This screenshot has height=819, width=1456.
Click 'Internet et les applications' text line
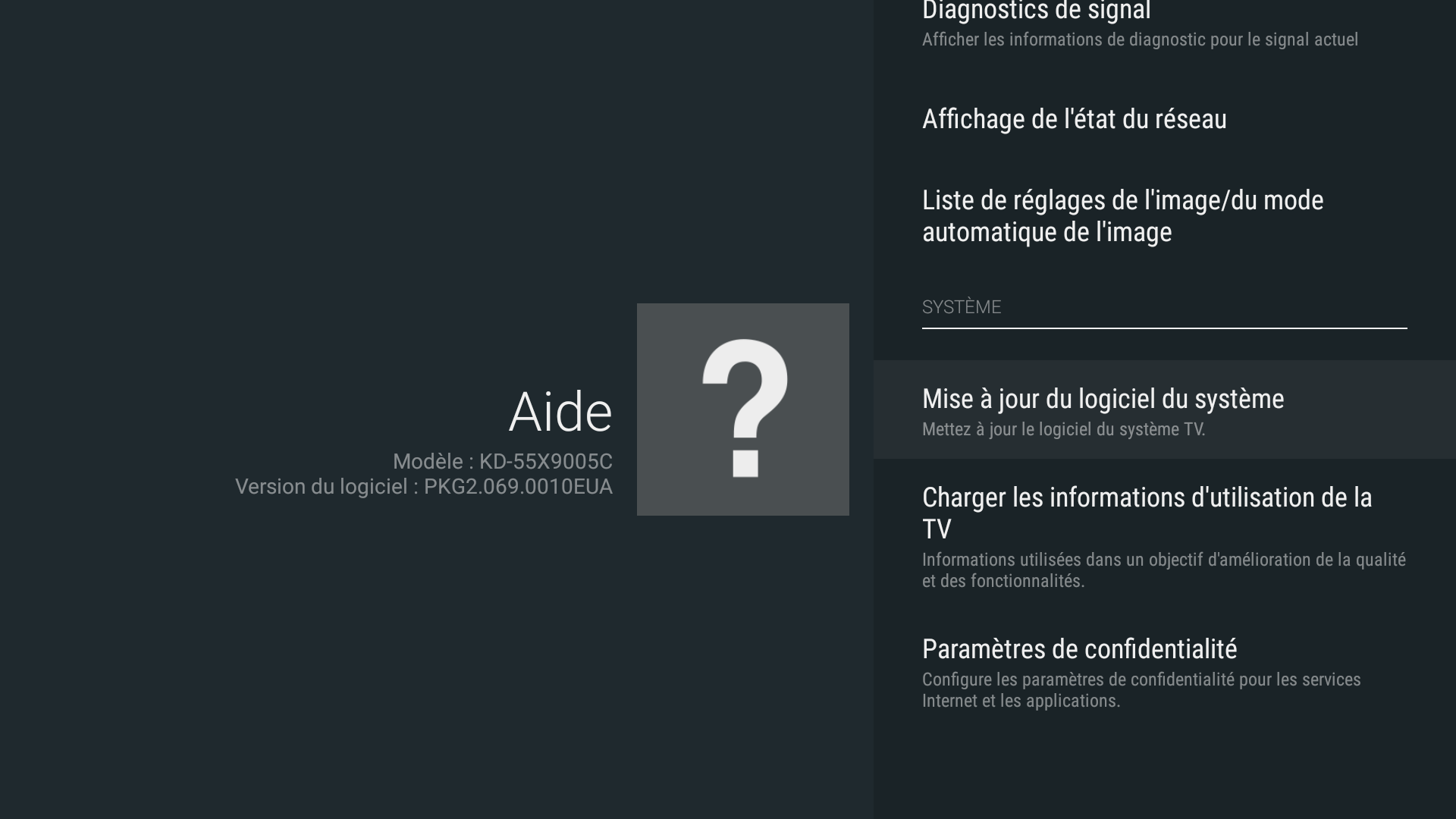point(1021,701)
